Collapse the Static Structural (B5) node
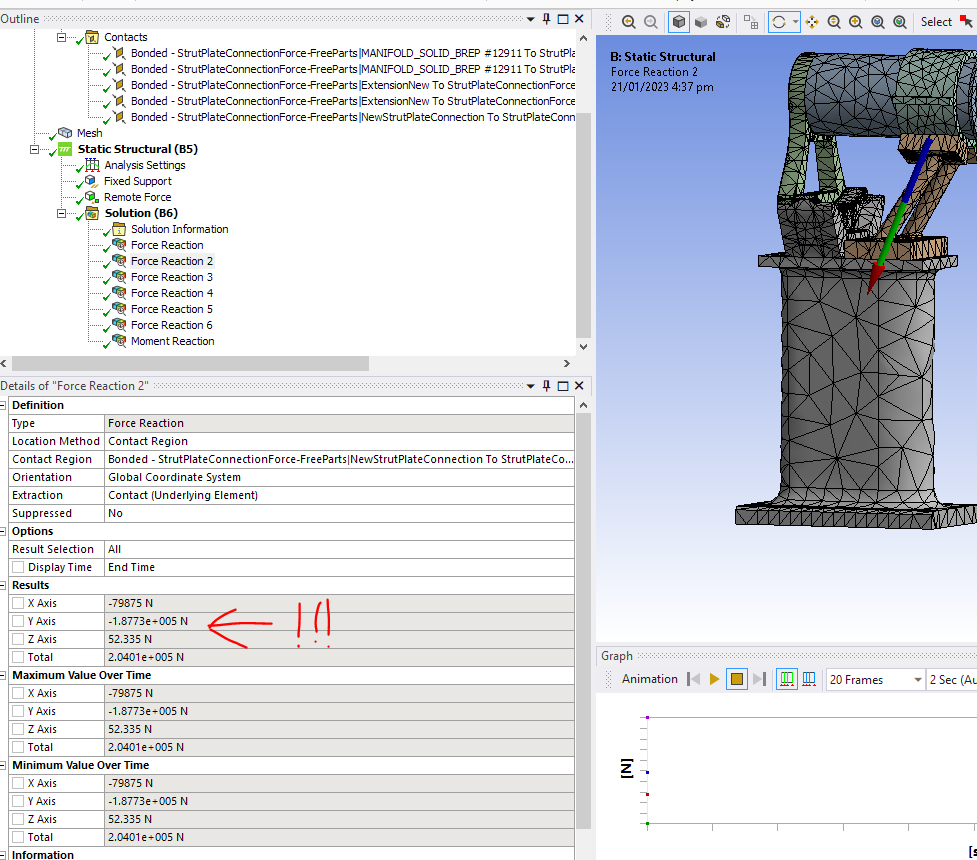 point(35,149)
